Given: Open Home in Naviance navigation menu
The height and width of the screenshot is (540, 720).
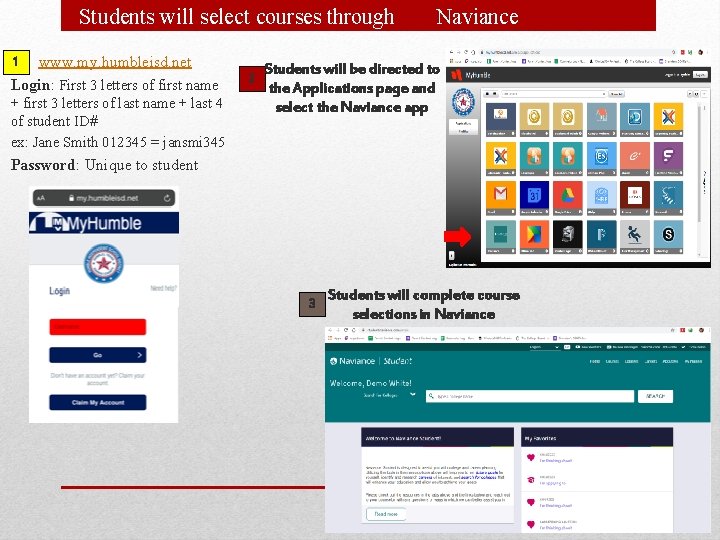Looking at the screenshot, I should click(595, 361).
